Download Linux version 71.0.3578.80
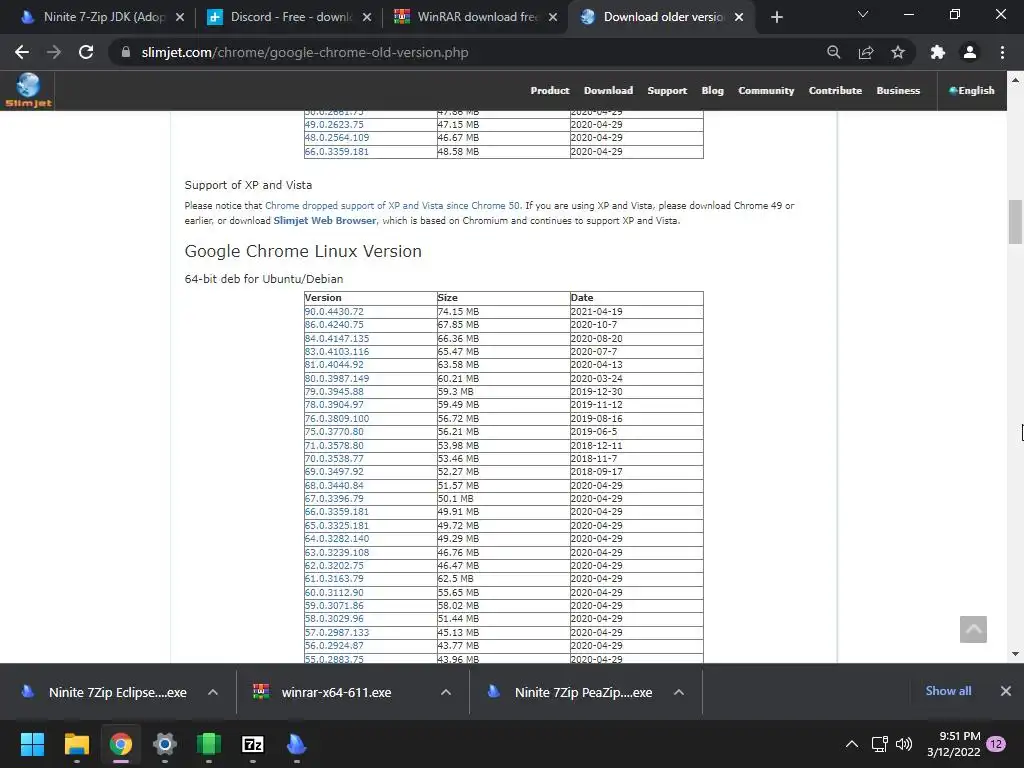Image resolution: width=1024 pixels, height=768 pixels. (334, 445)
